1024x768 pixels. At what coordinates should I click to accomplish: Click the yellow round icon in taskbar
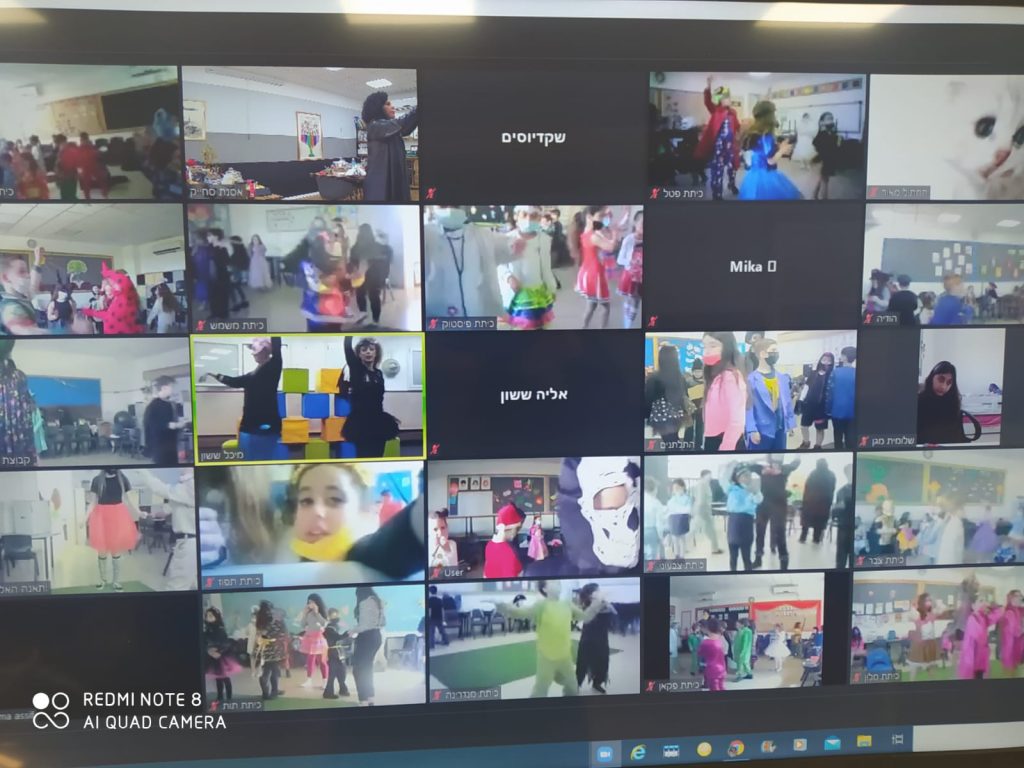coord(704,750)
